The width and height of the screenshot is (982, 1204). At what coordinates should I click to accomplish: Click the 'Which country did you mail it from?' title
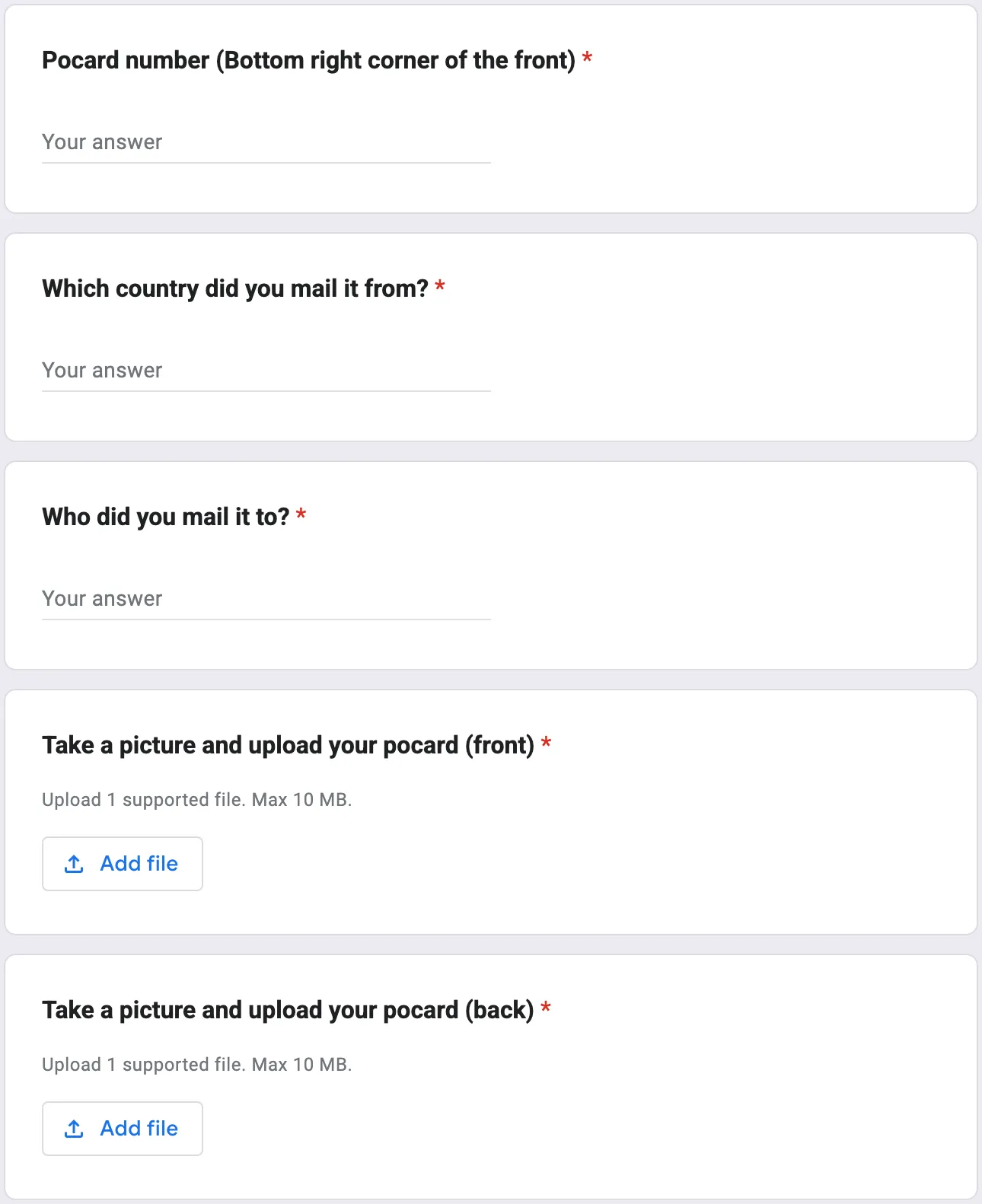coord(235,288)
